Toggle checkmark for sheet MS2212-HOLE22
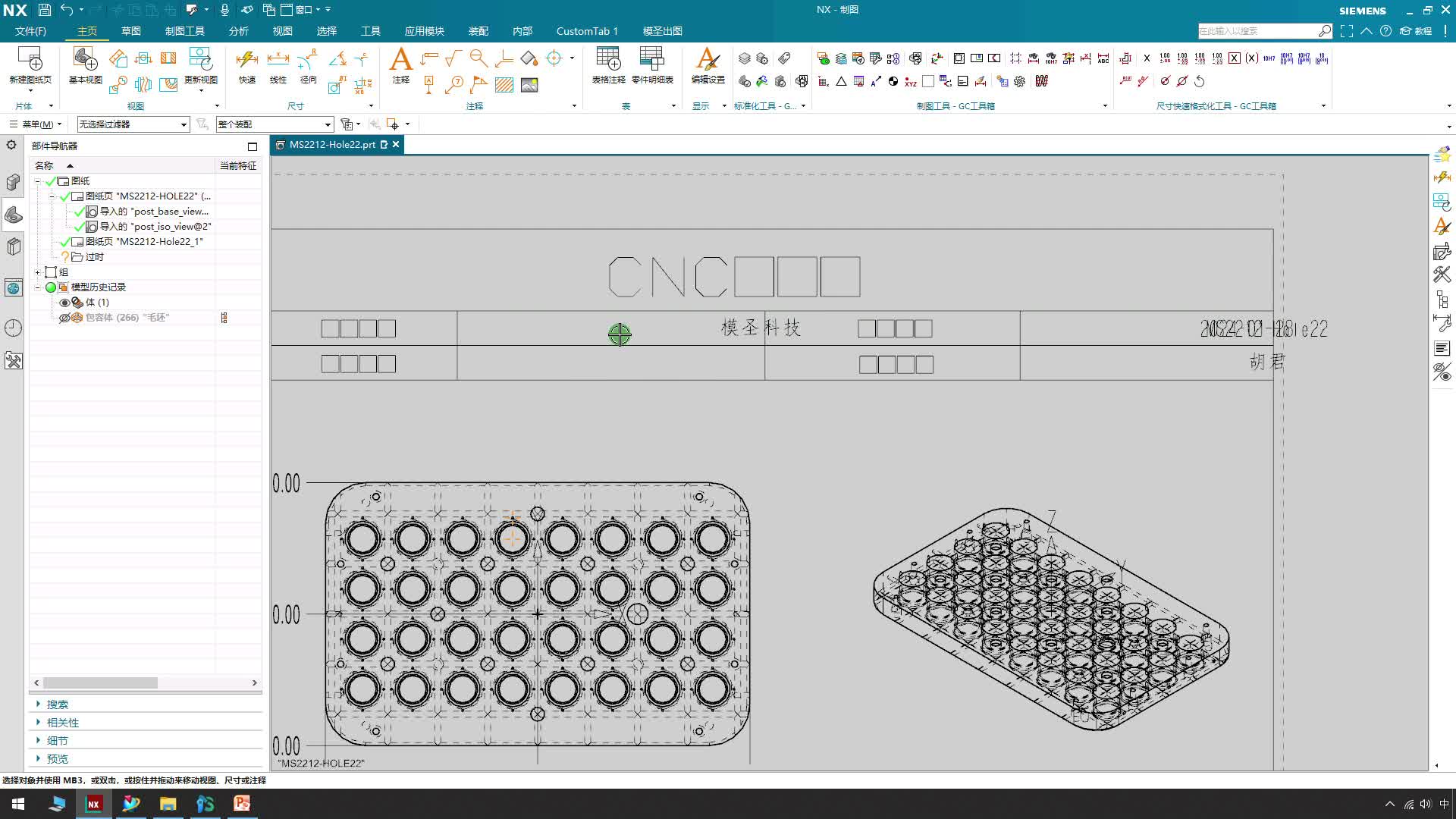 coord(65,196)
